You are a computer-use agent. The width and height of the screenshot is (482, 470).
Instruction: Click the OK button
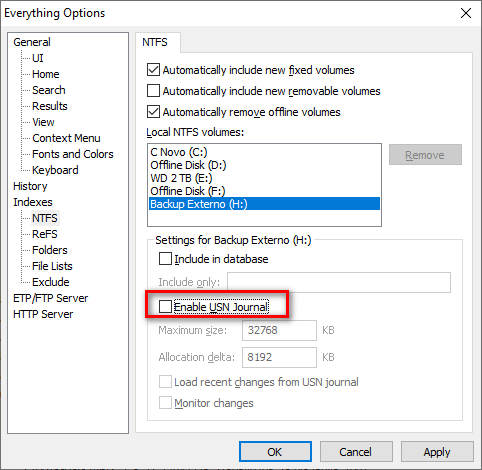pyautogui.click(x=275, y=452)
